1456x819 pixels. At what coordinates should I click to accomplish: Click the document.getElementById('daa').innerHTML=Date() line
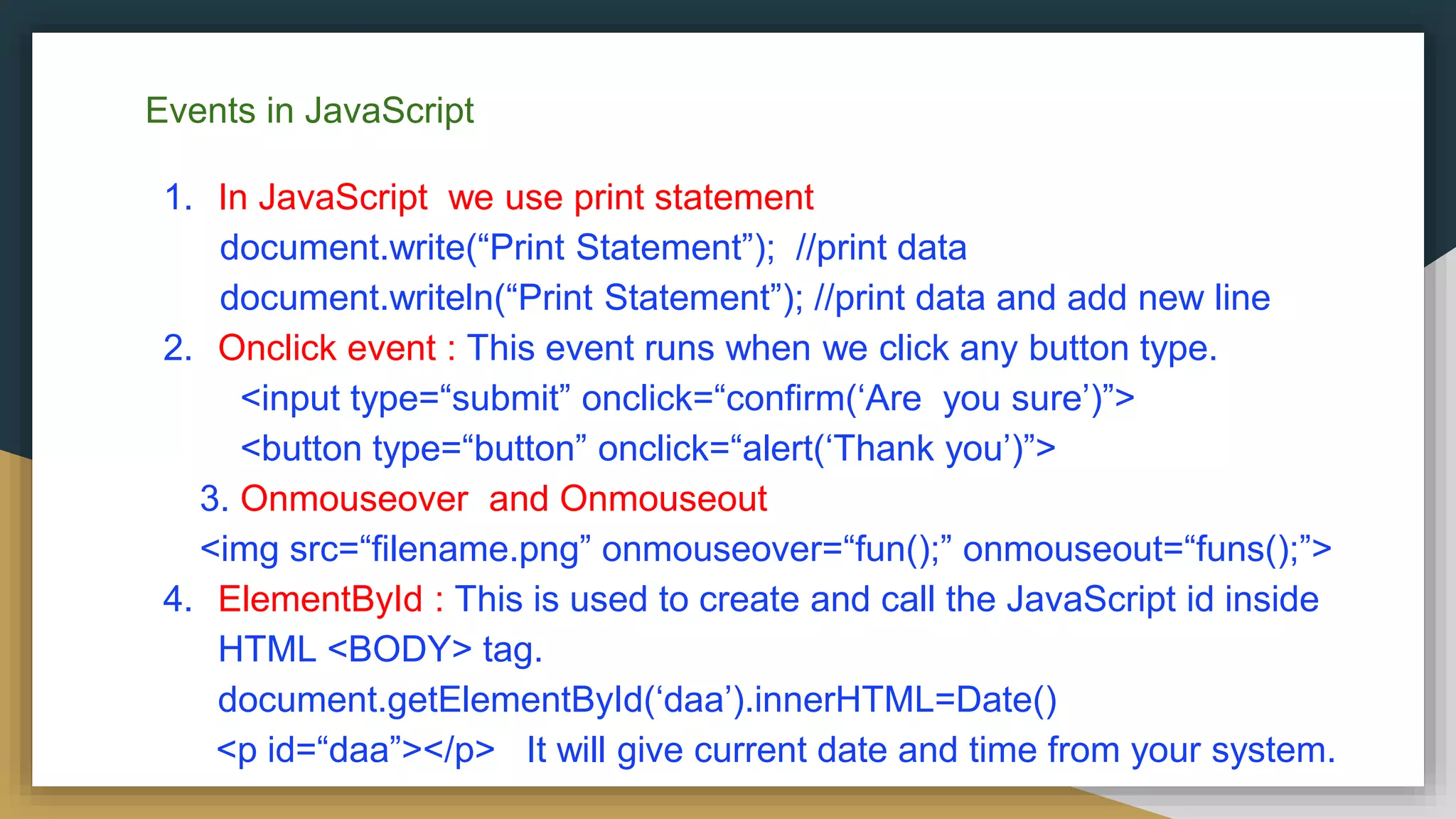(637, 700)
